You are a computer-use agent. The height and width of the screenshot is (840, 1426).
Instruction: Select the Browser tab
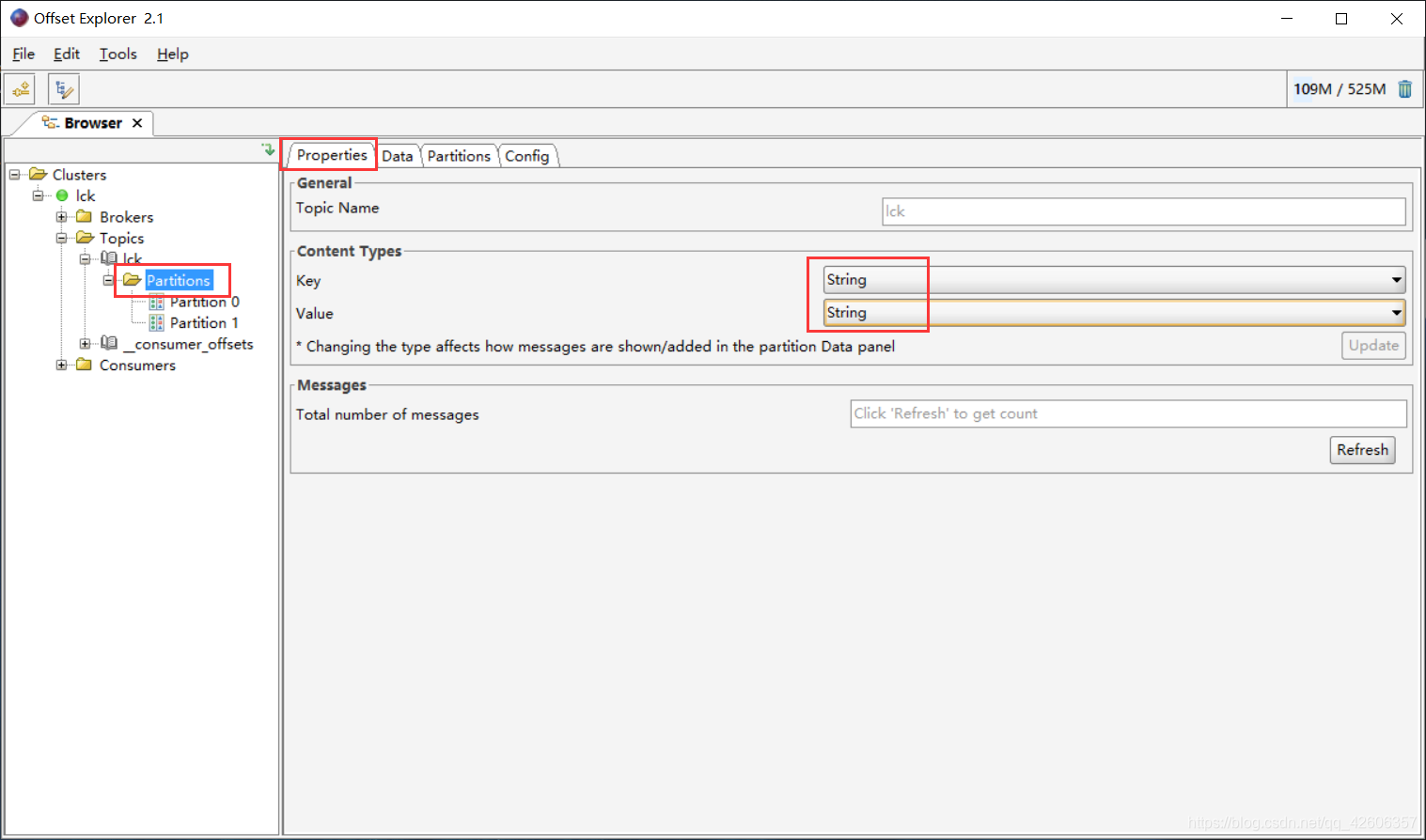pos(93,123)
